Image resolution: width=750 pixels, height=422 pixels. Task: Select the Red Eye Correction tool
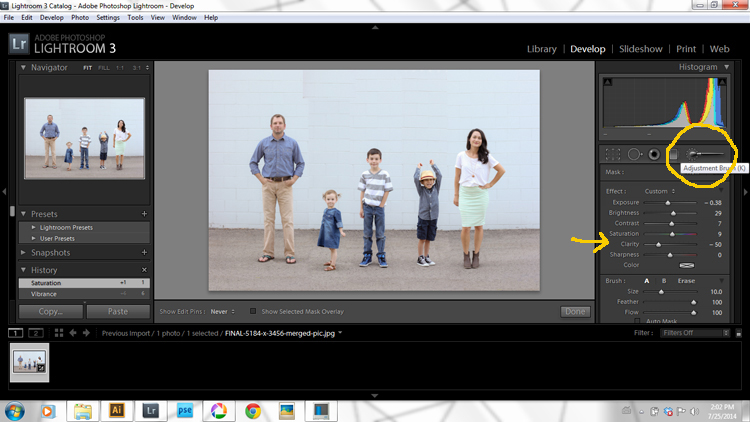pyautogui.click(x=654, y=154)
